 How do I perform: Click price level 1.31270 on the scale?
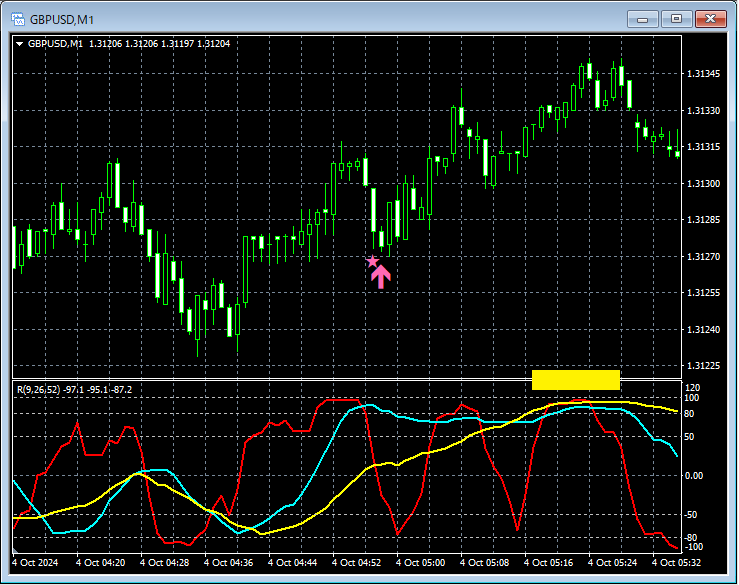click(703, 256)
